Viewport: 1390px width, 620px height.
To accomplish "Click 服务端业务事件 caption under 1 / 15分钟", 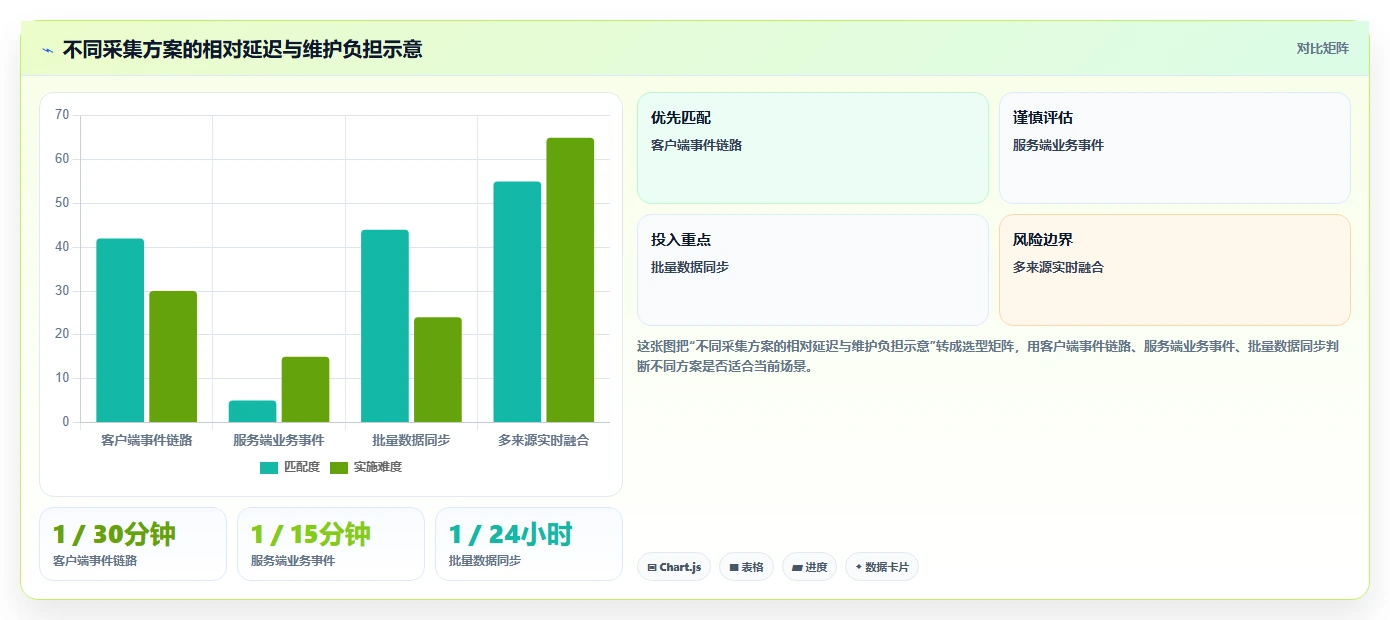I will click(x=293, y=561).
